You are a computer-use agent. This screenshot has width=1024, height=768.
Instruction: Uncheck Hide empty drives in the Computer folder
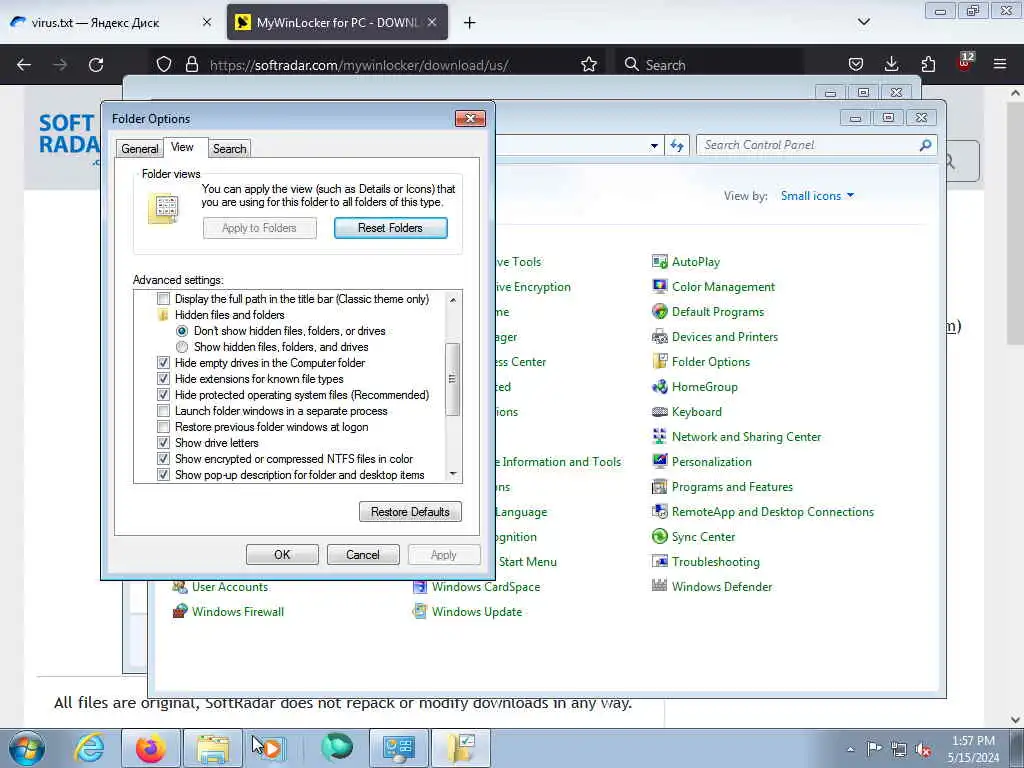click(x=163, y=363)
